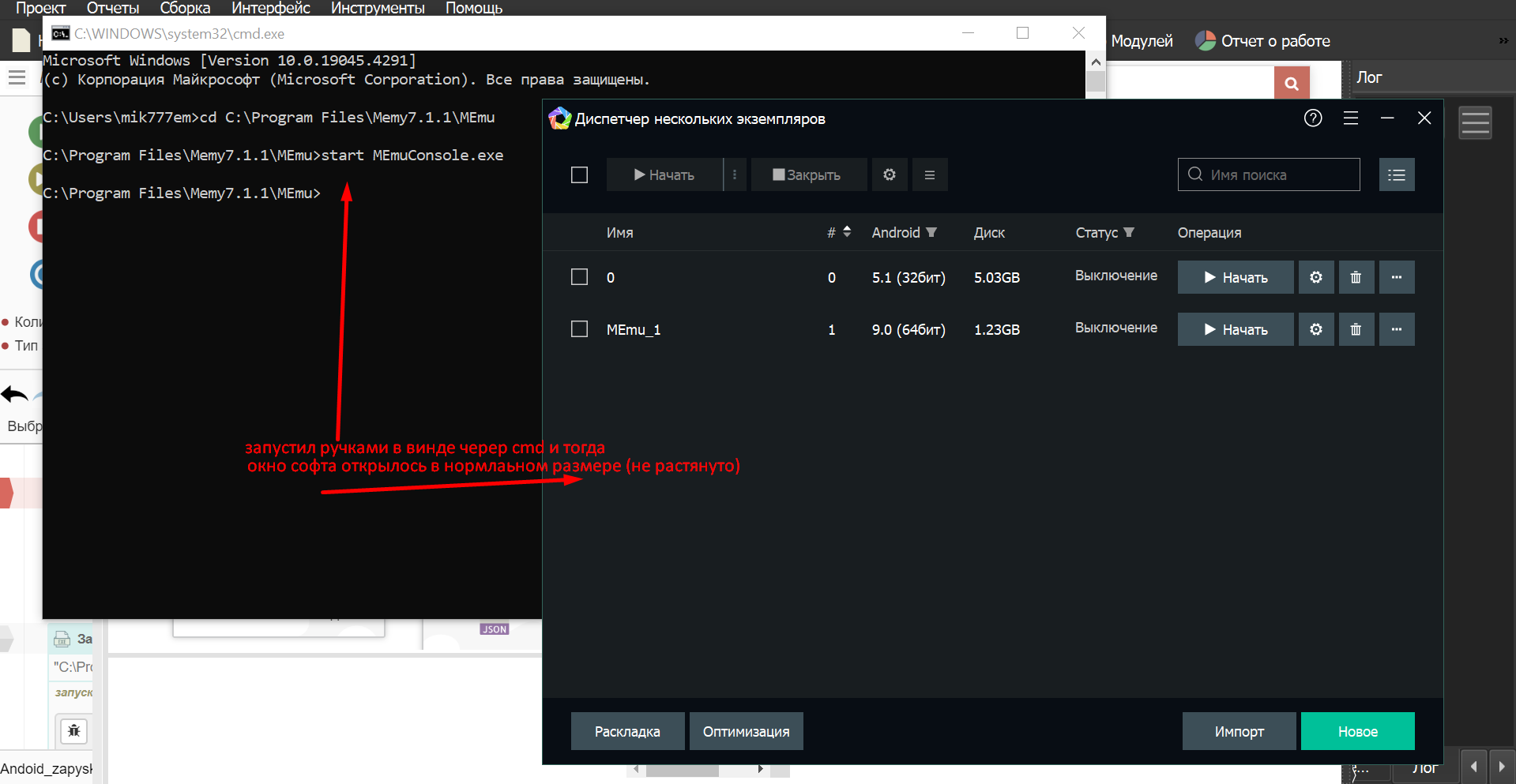Check the box for instance 0
Image resolution: width=1516 pixels, height=784 pixels.
coord(579,277)
